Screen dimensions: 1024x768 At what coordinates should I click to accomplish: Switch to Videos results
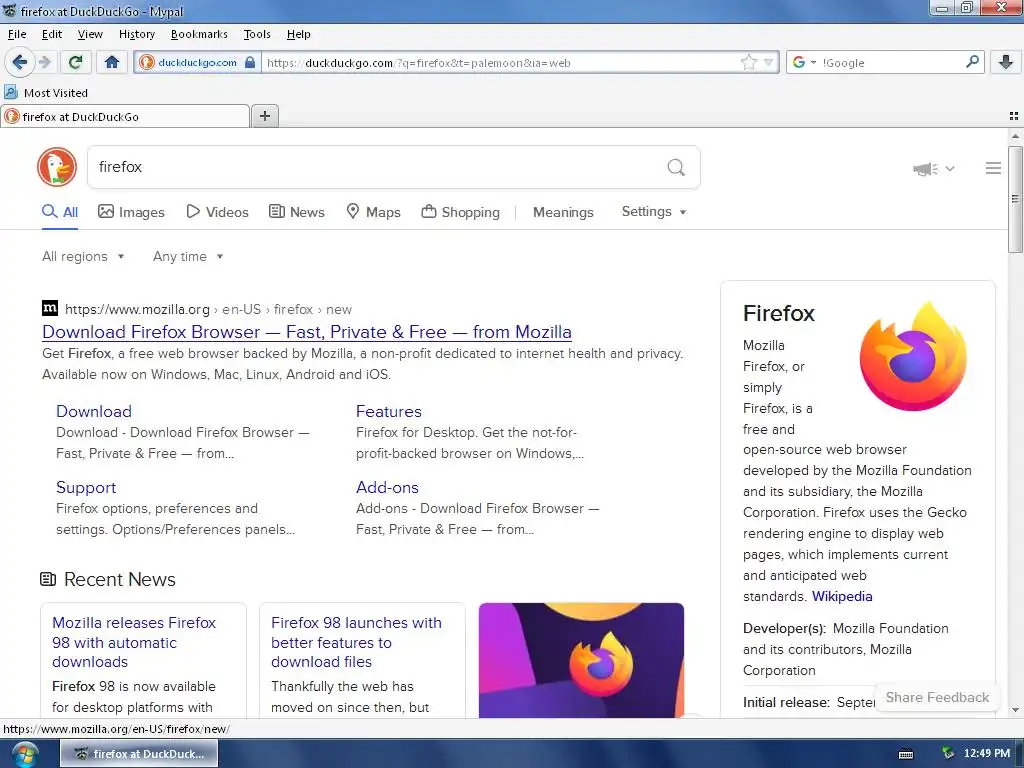[217, 212]
